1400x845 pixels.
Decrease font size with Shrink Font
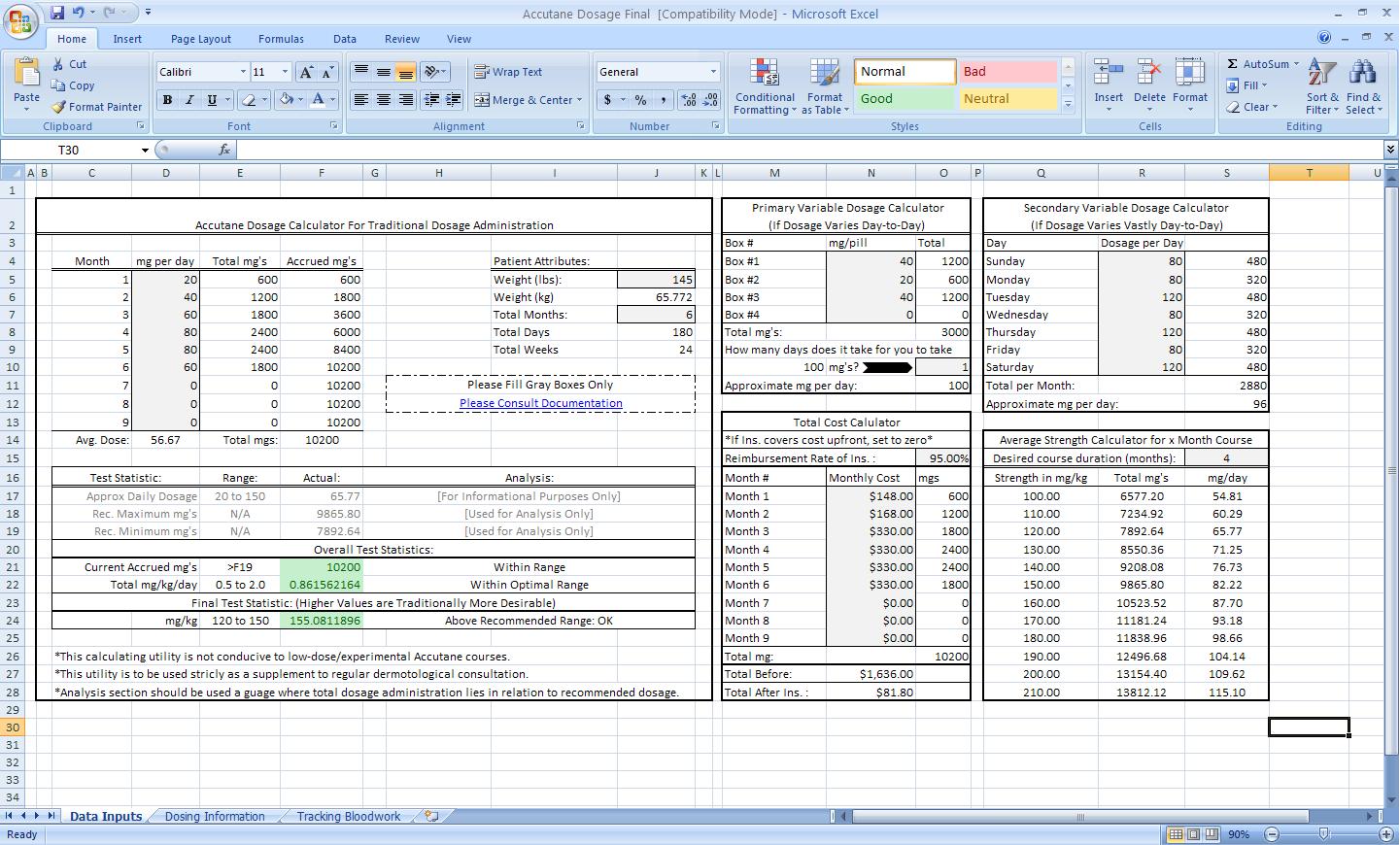327,72
